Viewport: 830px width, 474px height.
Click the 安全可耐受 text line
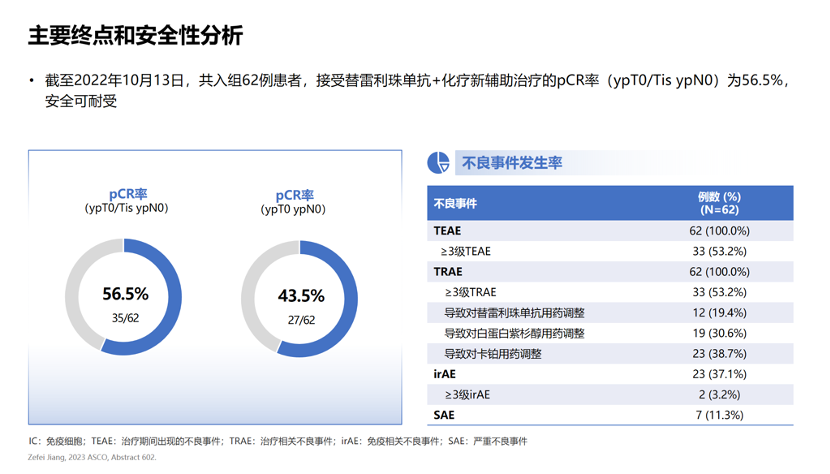pyautogui.click(x=81, y=101)
